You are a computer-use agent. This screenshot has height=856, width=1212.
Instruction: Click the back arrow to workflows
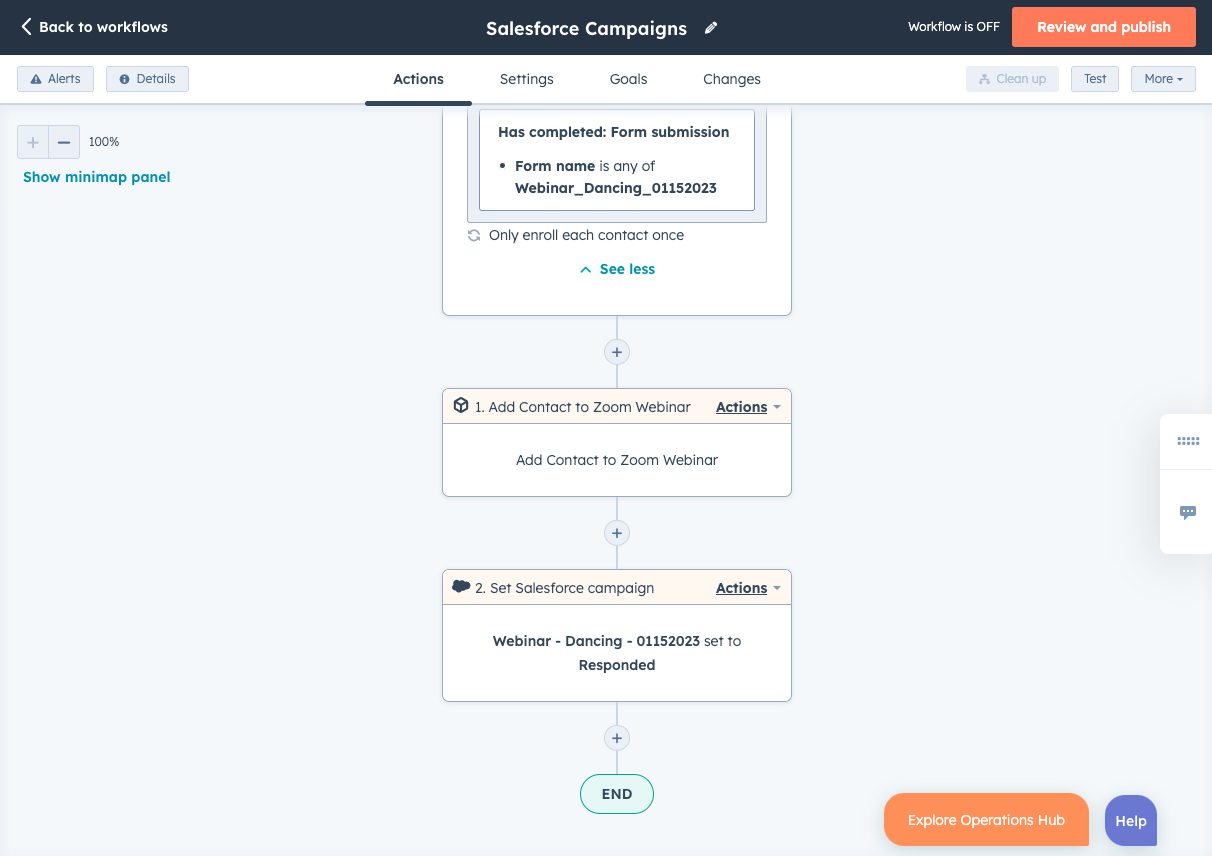click(24, 27)
